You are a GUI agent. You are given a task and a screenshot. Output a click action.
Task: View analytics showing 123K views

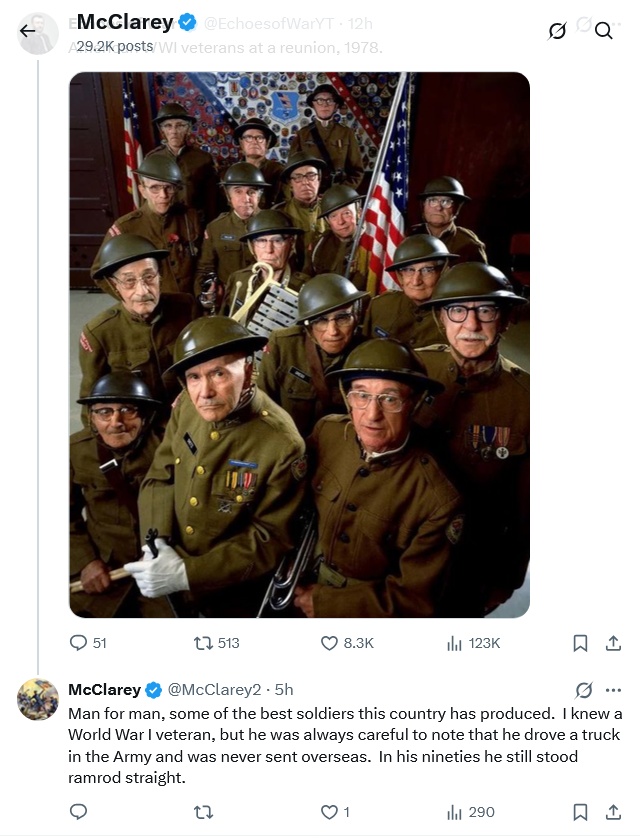473,643
